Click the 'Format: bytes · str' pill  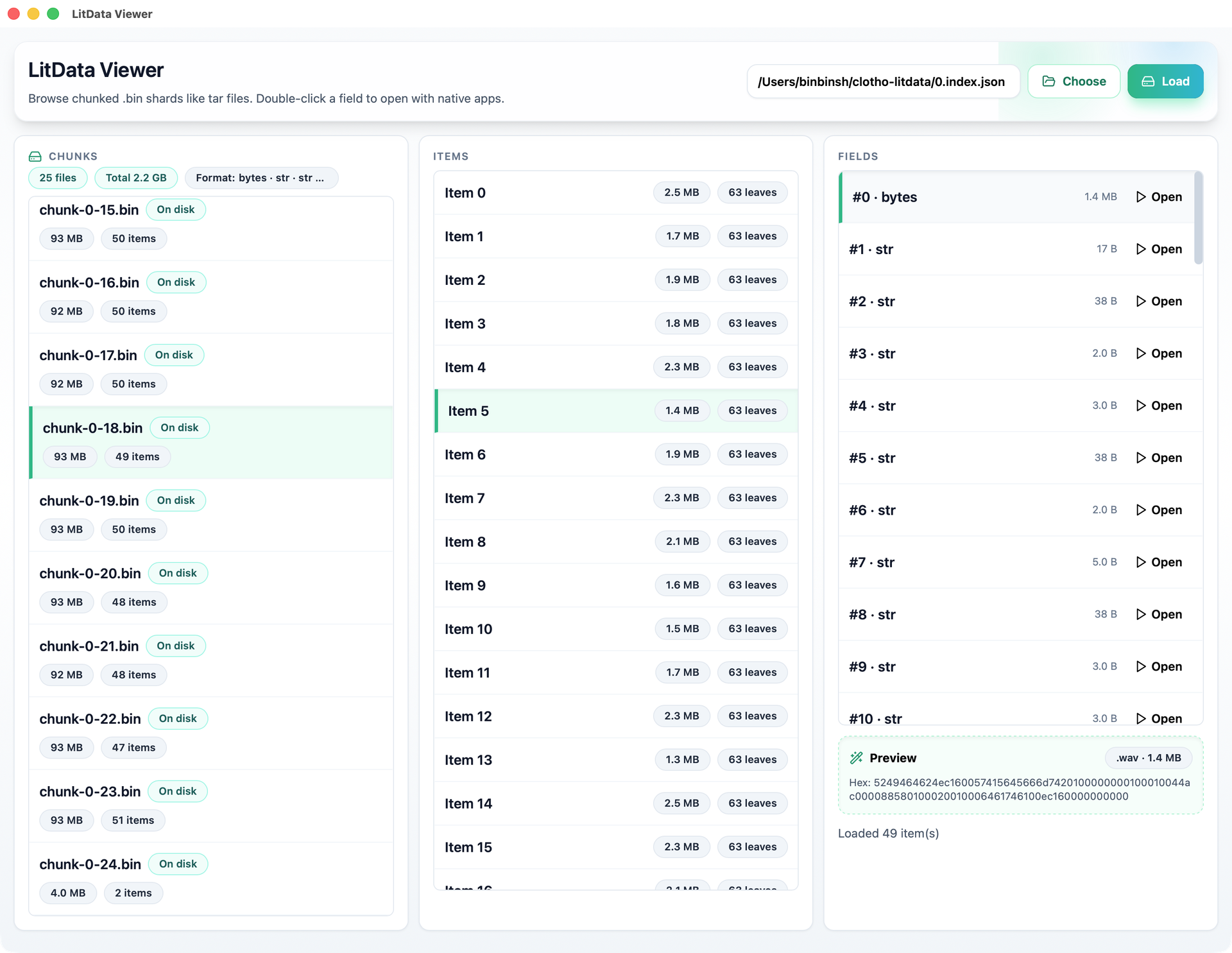[x=261, y=178]
